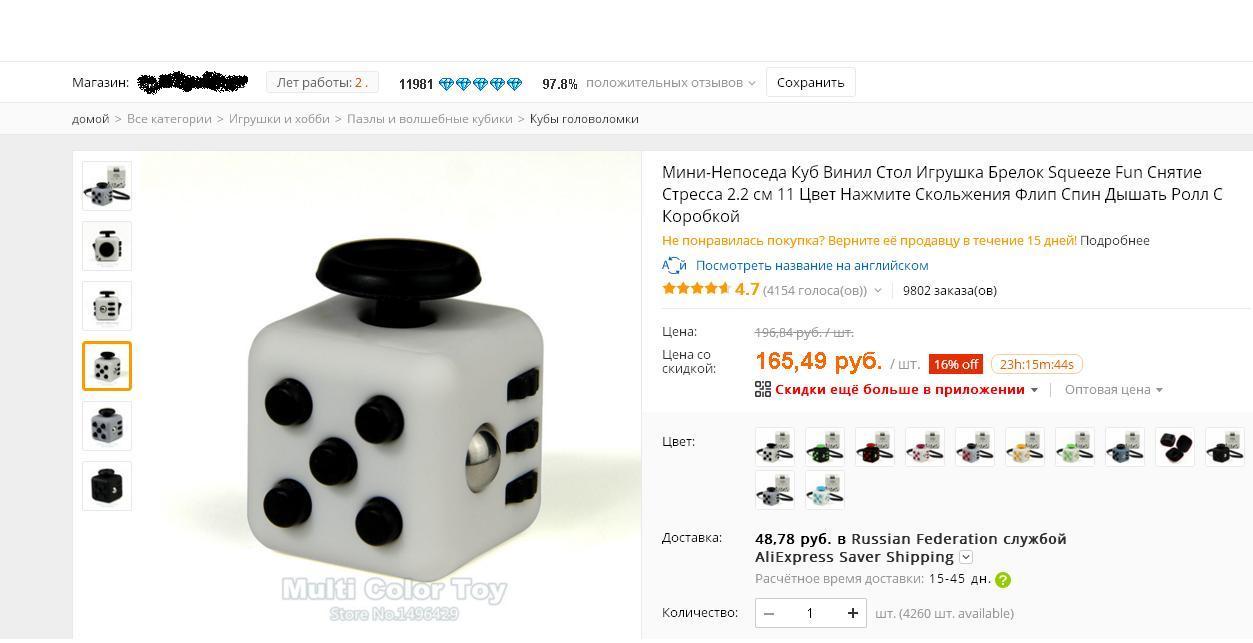The width and height of the screenshot is (1253, 643).
Task: Open the wholesale price dropdown
Action: [x=1113, y=389]
